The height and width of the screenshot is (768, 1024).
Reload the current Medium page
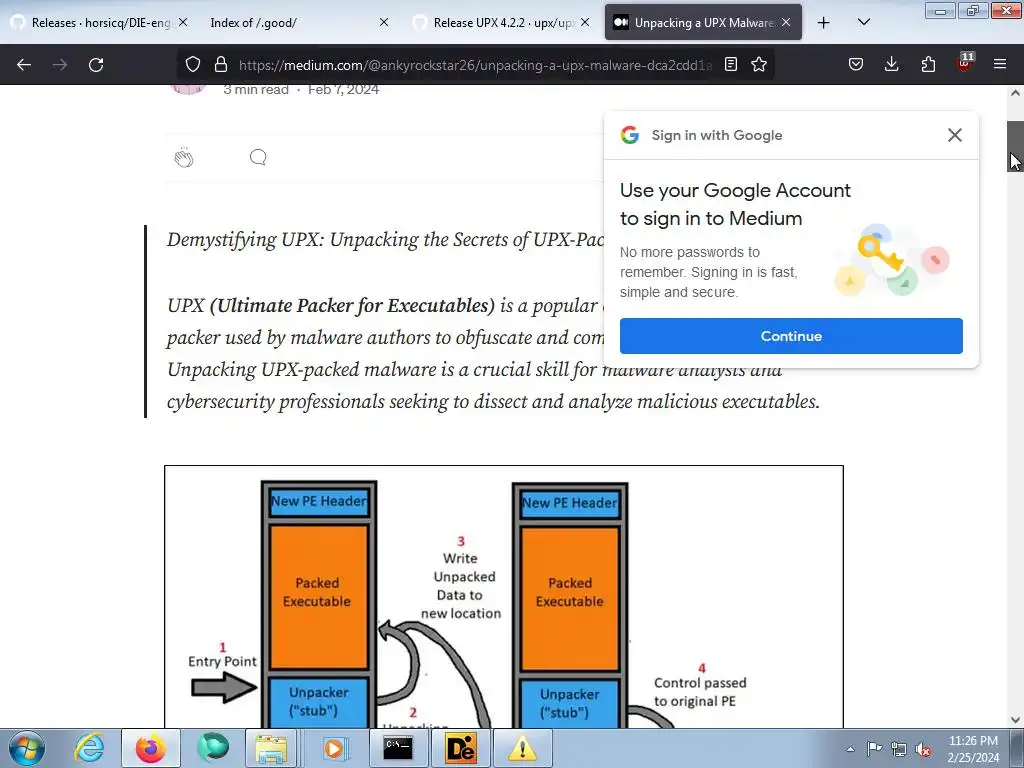pyautogui.click(x=96, y=65)
